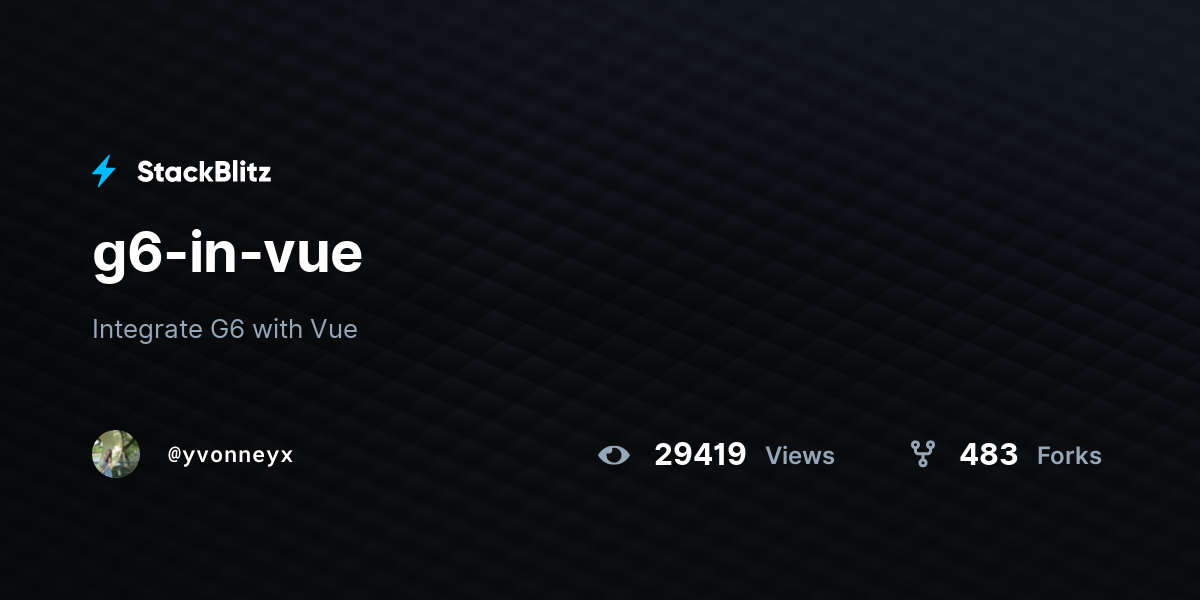
Task: Click the Views label
Action: tap(800, 456)
